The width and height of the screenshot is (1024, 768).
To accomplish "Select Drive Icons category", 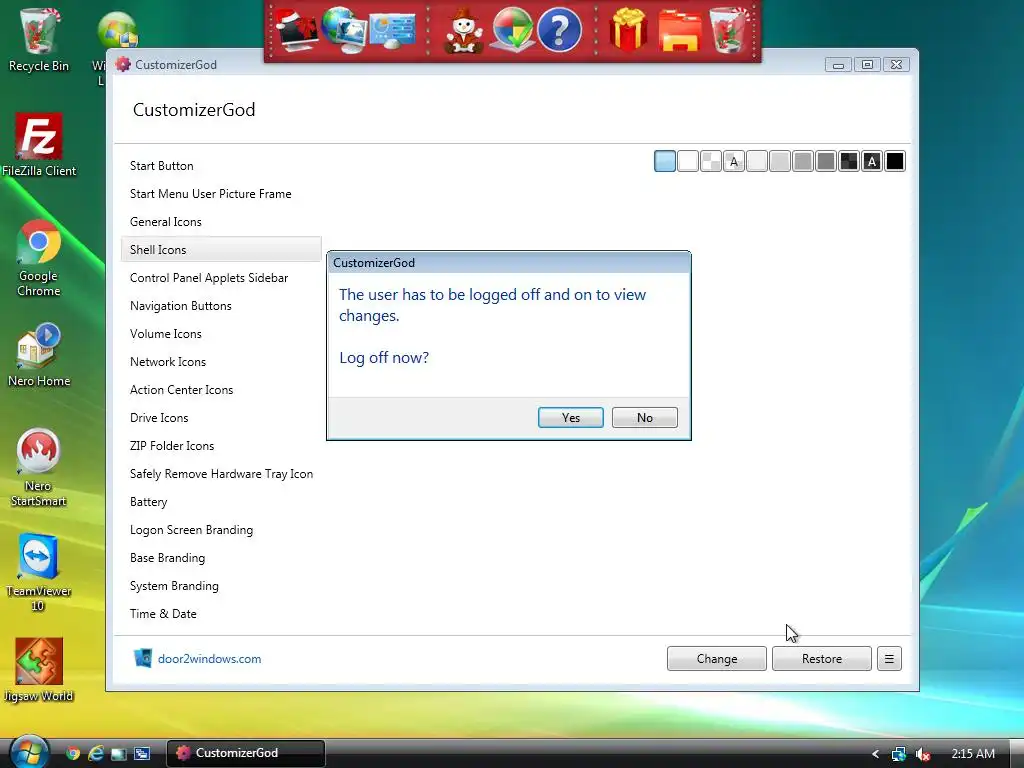I will 221,418.
